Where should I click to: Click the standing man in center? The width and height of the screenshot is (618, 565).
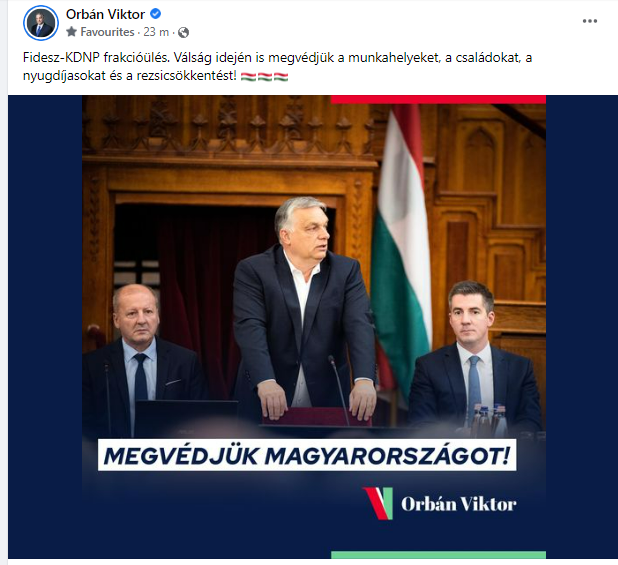click(x=303, y=307)
